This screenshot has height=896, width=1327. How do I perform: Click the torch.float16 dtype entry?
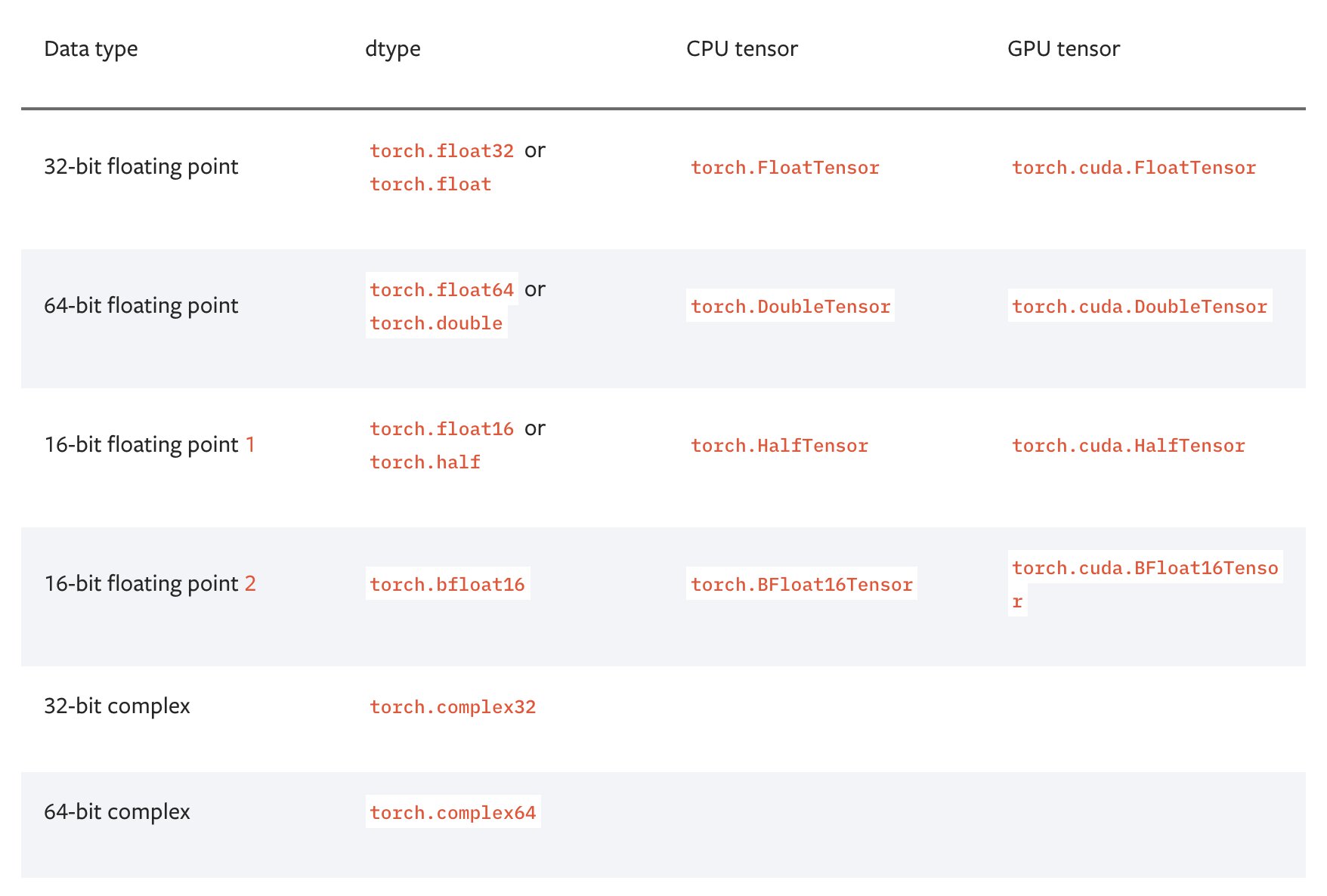[x=441, y=429]
